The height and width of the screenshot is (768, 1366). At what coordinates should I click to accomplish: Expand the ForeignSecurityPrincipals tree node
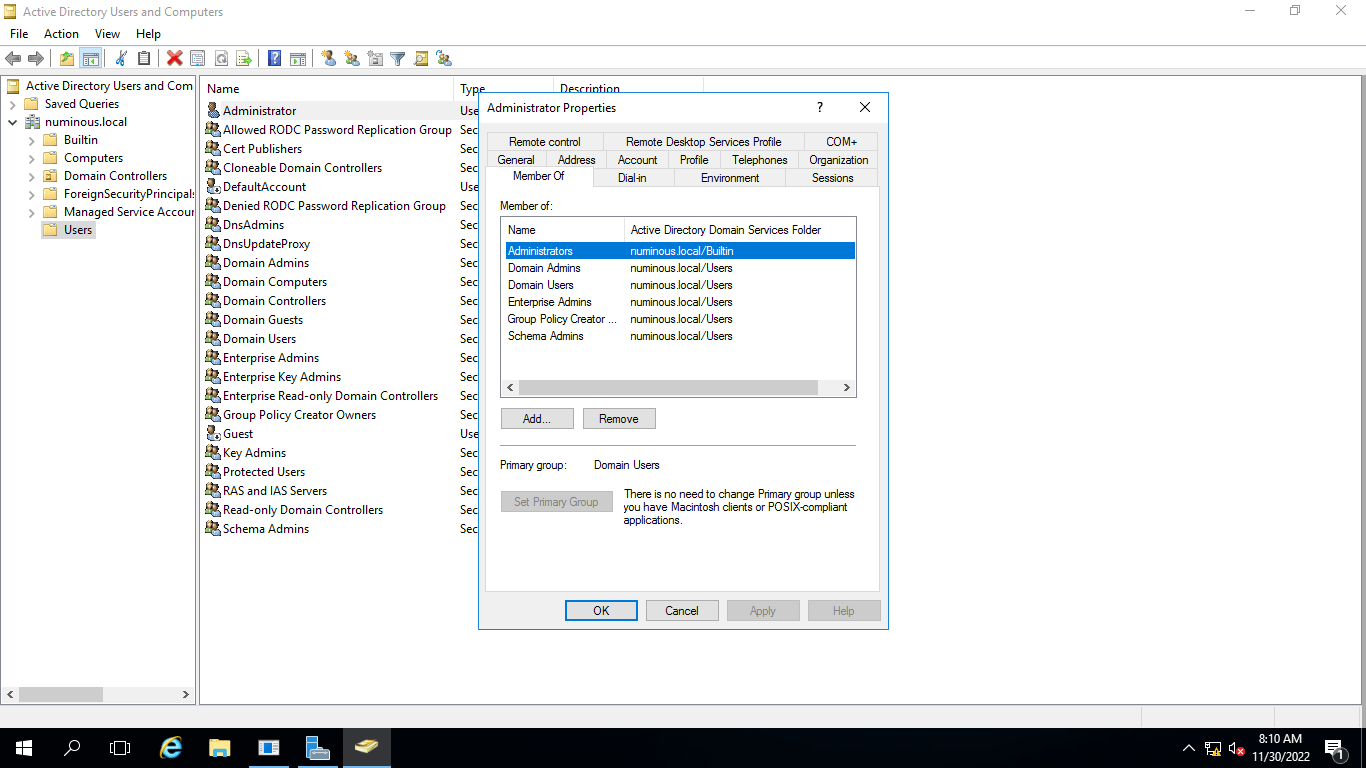coord(31,194)
